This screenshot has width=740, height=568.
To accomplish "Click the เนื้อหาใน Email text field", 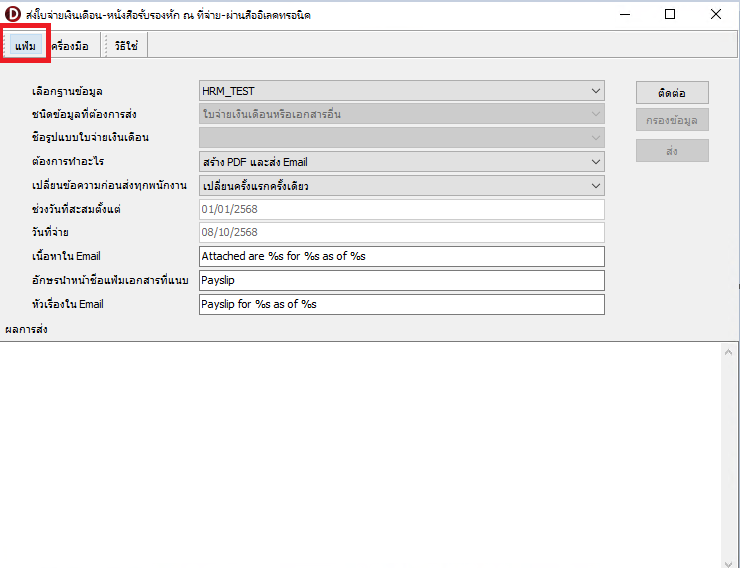I will (402, 256).
